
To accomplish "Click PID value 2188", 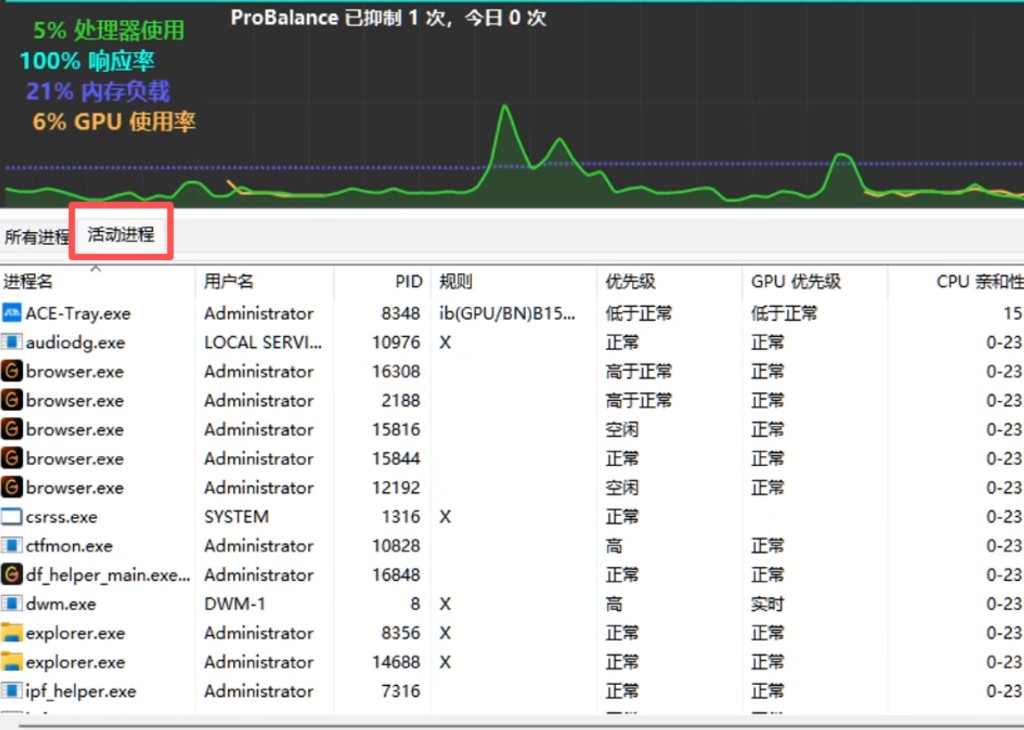I will 400,400.
